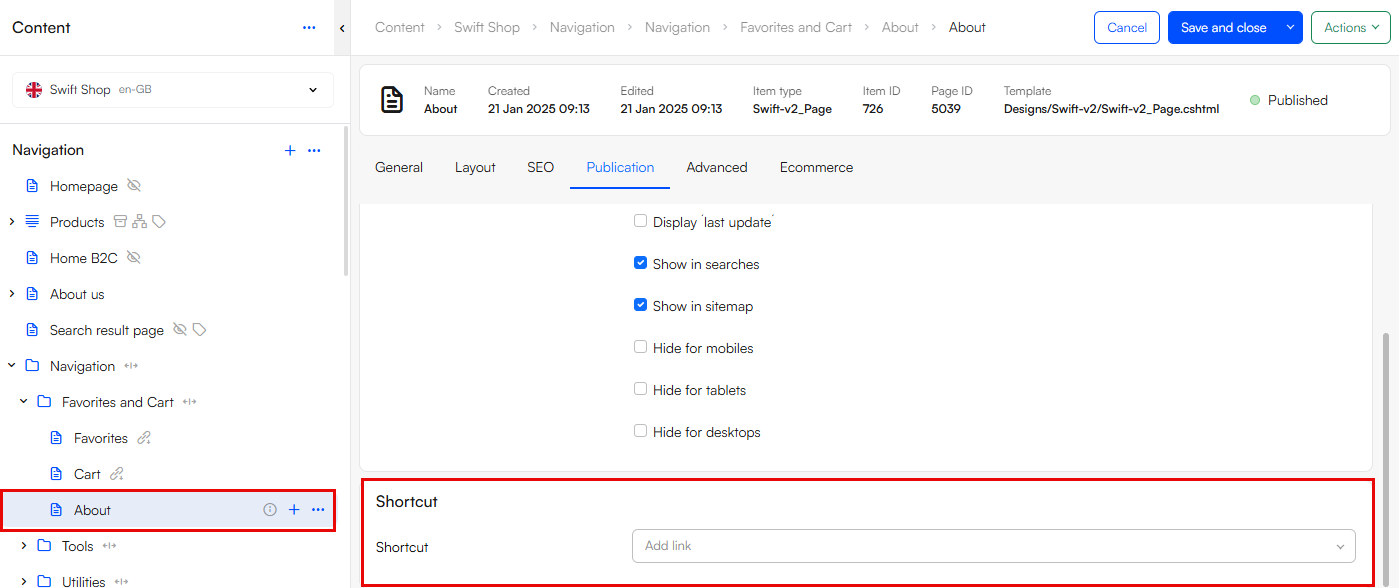Open the Navigation header three-dots menu
The height and width of the screenshot is (588, 1399).
coord(314,150)
